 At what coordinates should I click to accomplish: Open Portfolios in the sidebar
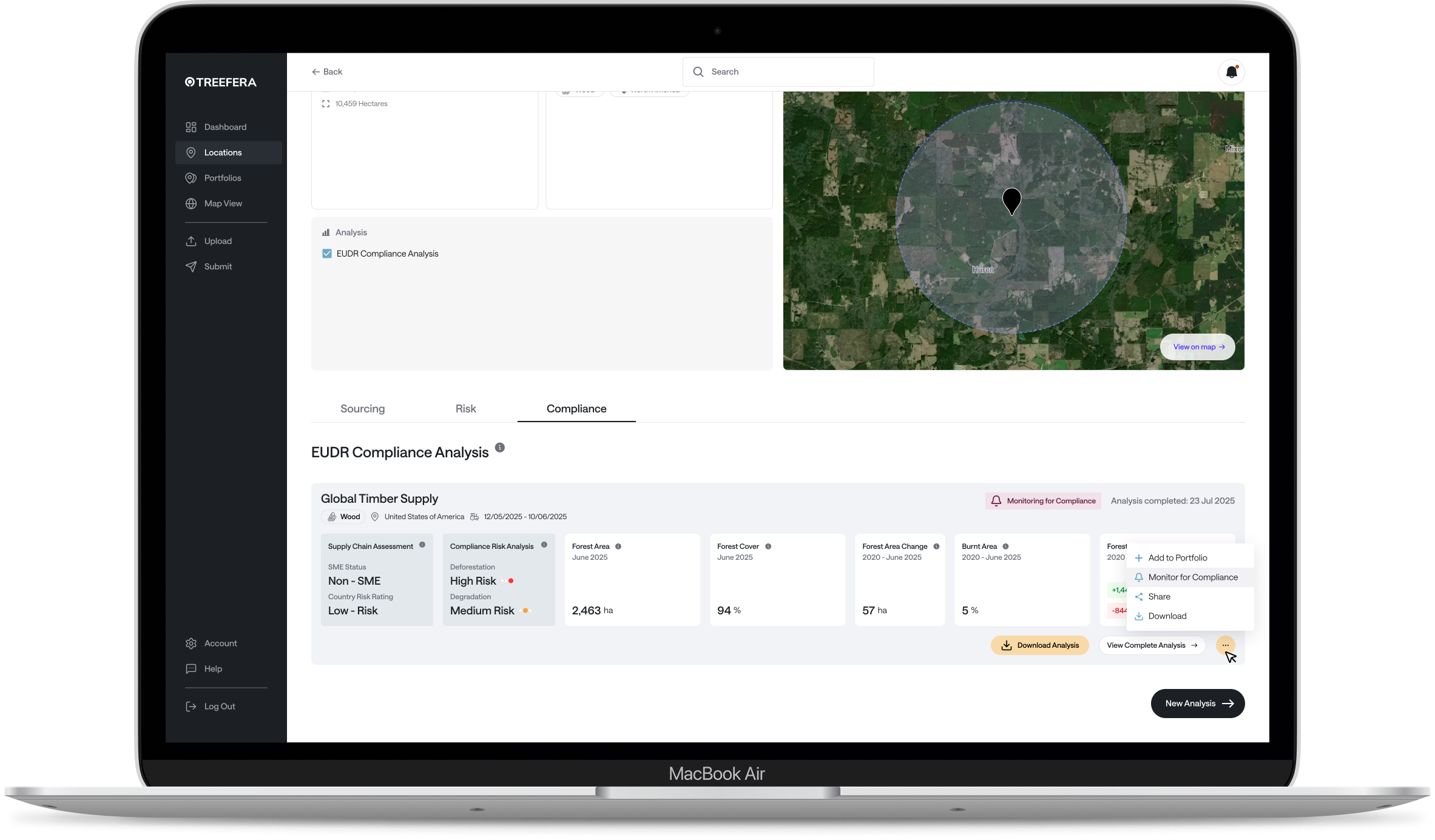point(222,178)
